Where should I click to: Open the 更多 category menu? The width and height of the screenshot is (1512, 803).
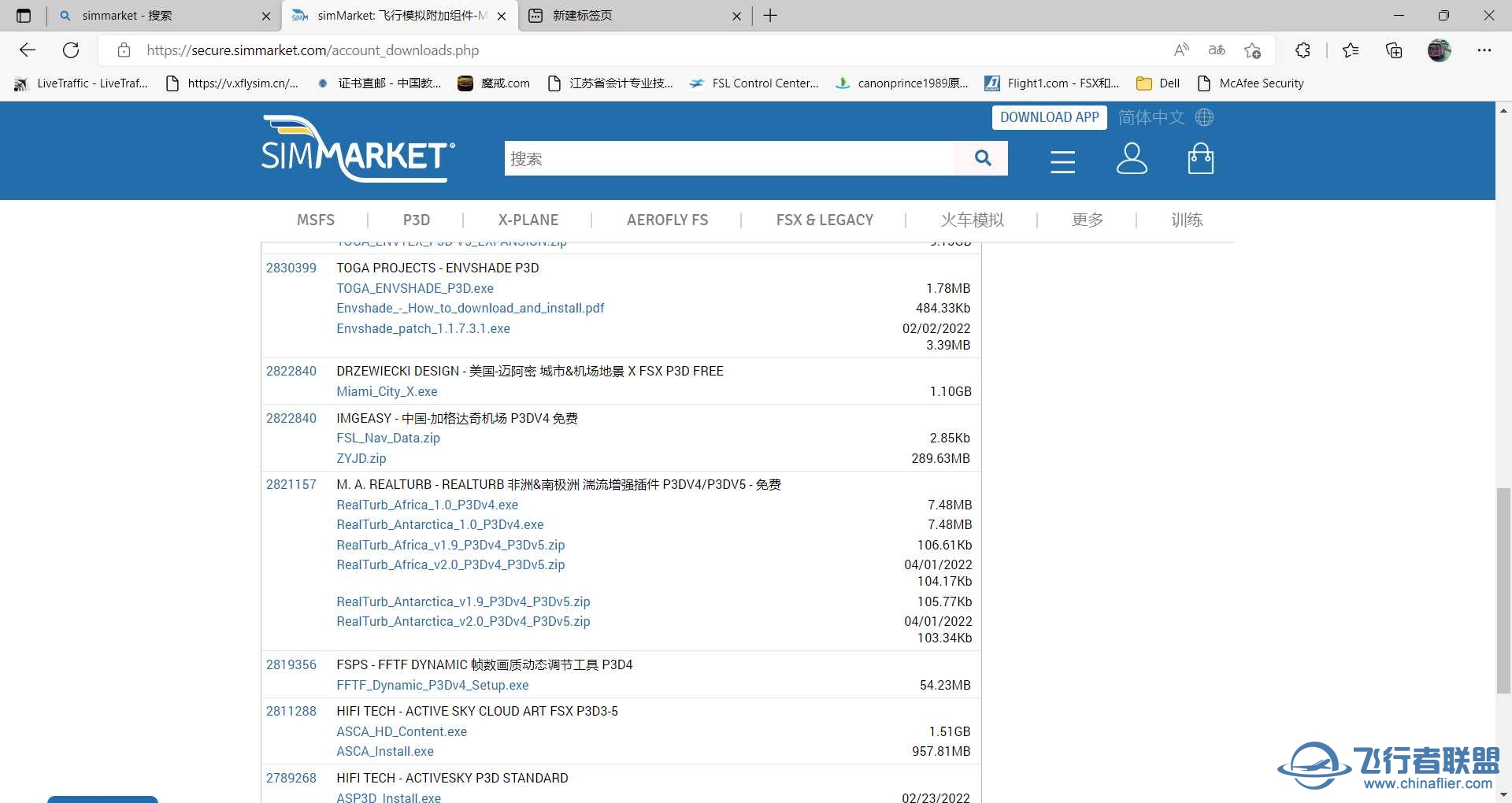[1088, 220]
